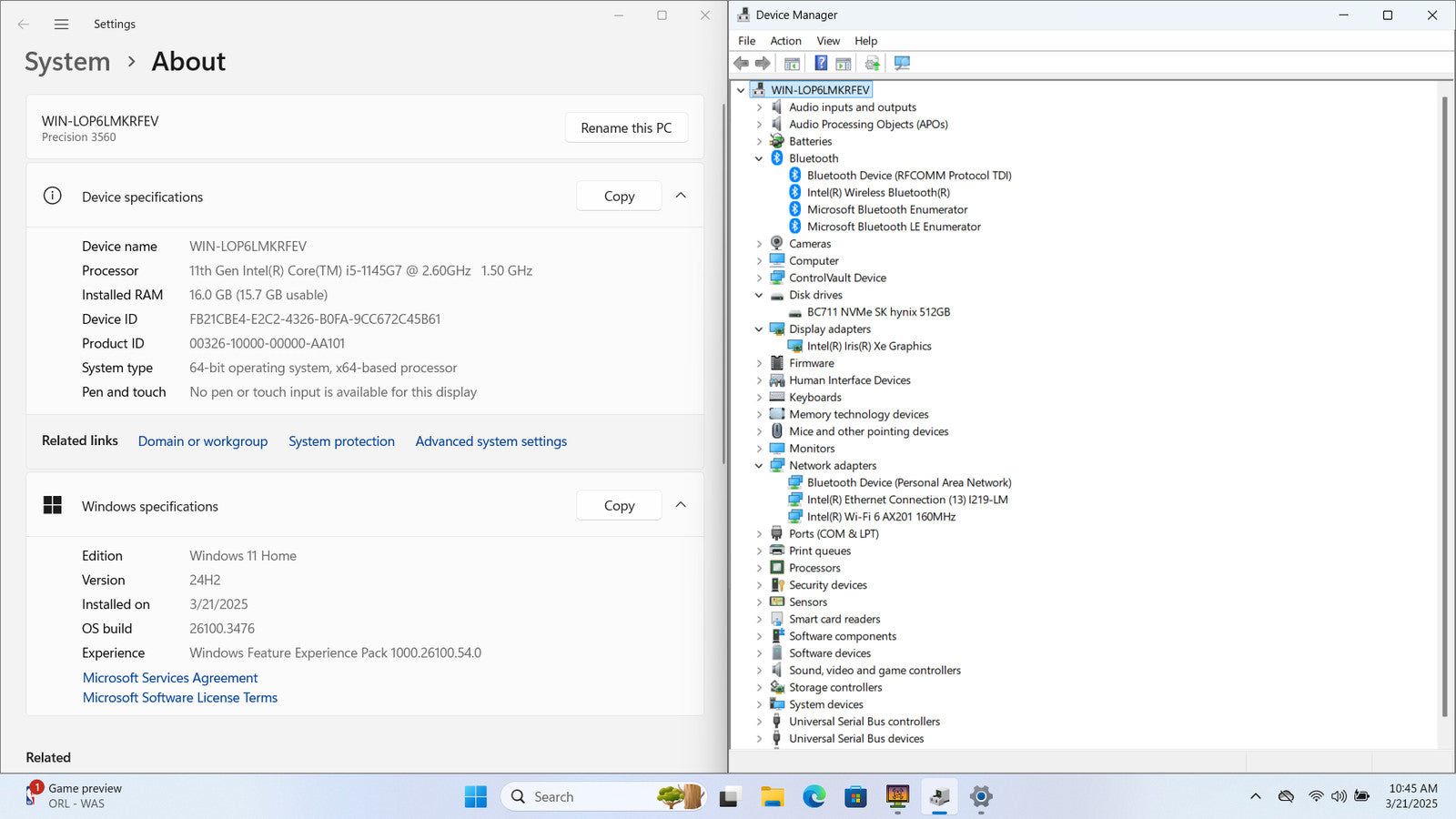This screenshot has height=819, width=1456.
Task: Click the Intel(R) Iris(R) Xe Graphics device icon
Action: point(795,346)
